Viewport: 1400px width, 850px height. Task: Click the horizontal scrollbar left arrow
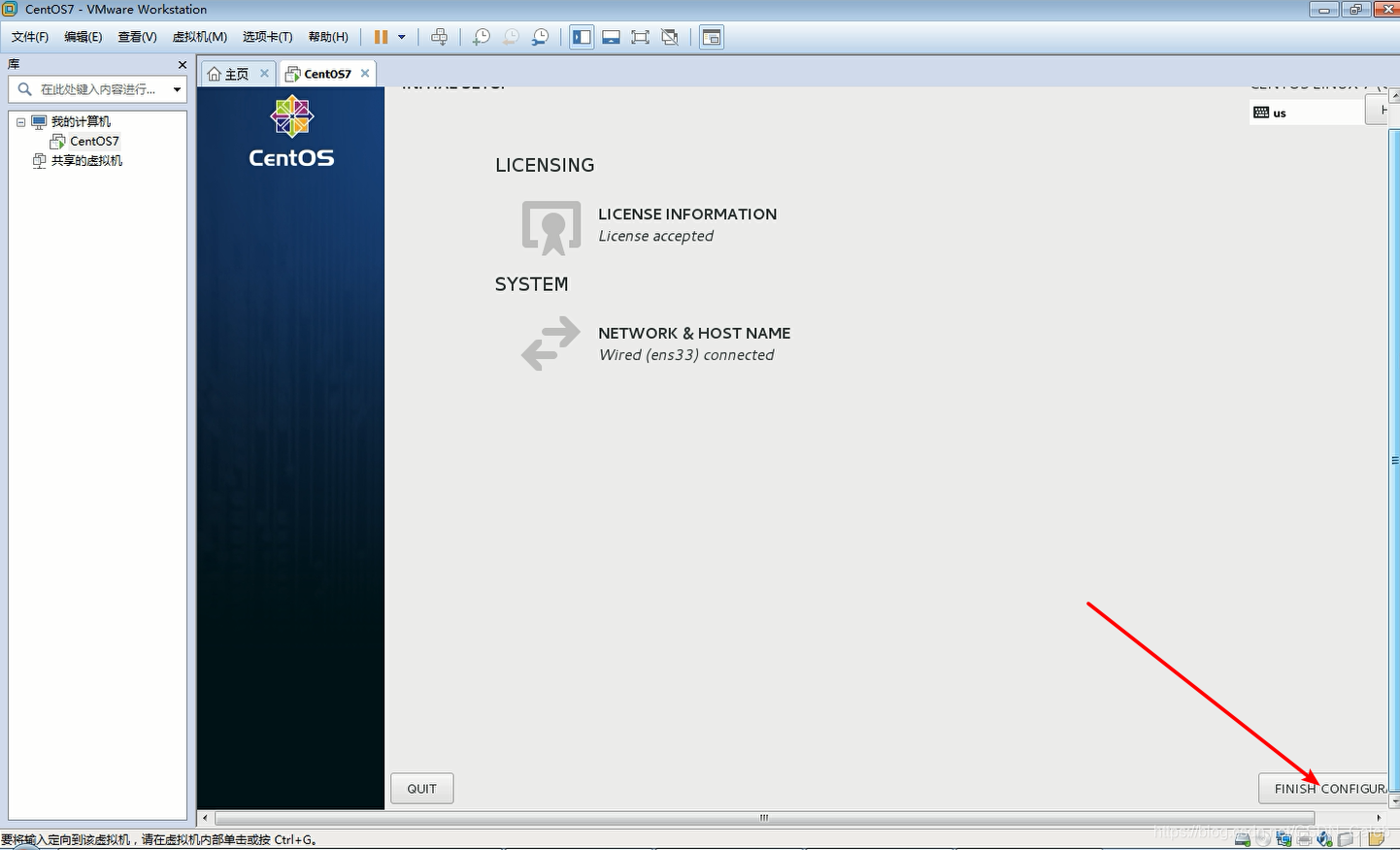coord(205,818)
